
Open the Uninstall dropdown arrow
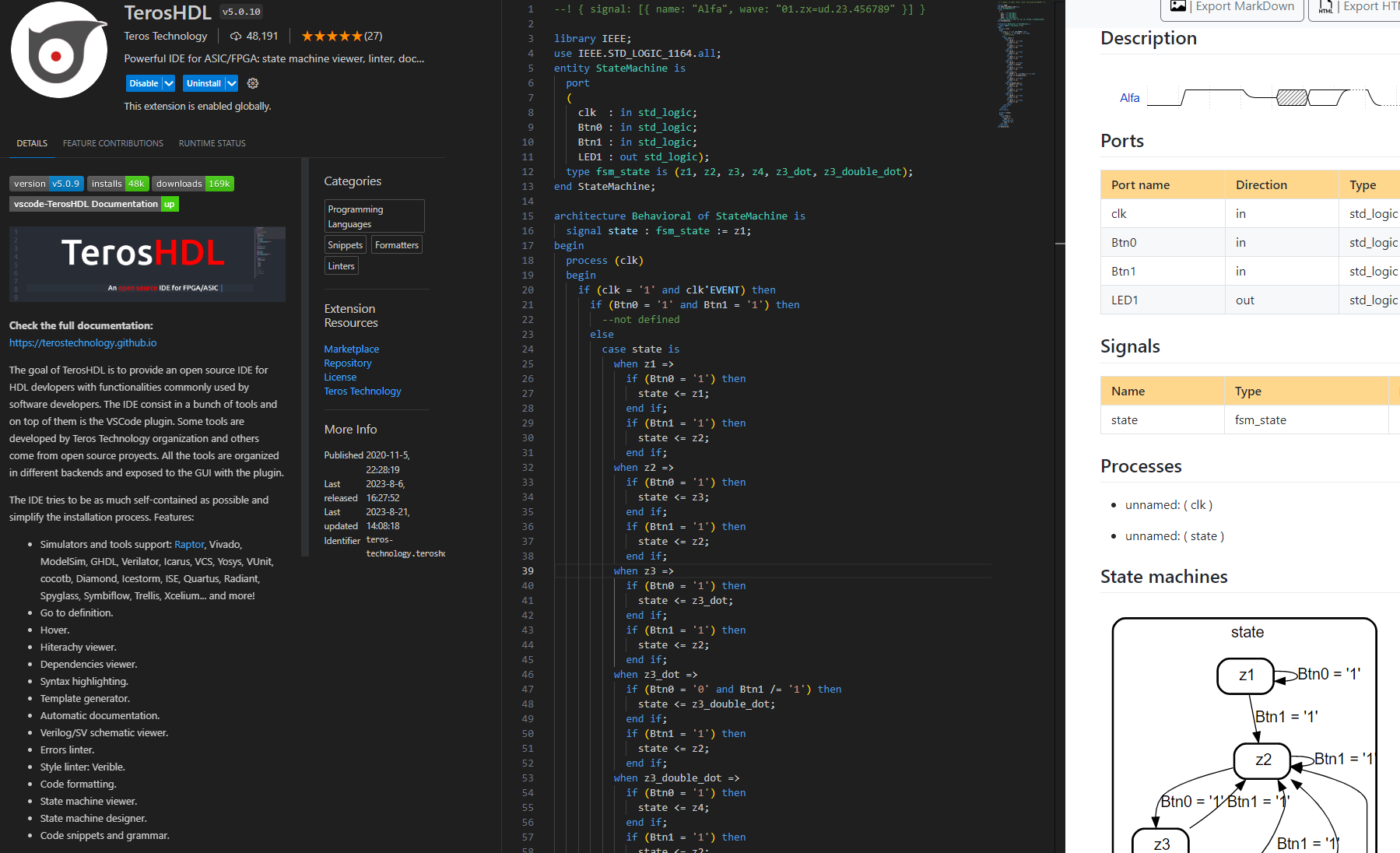click(231, 82)
